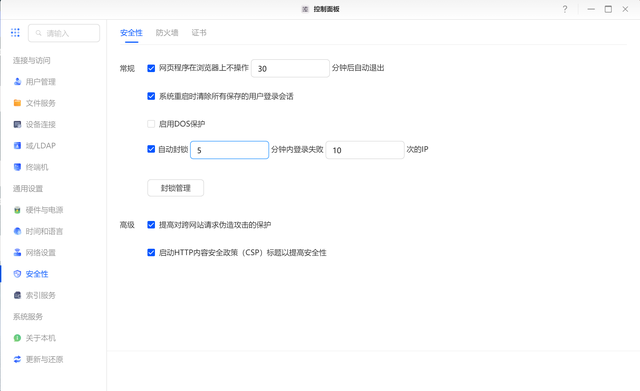Click the failed login count field showing 10

pyautogui.click(x=365, y=150)
